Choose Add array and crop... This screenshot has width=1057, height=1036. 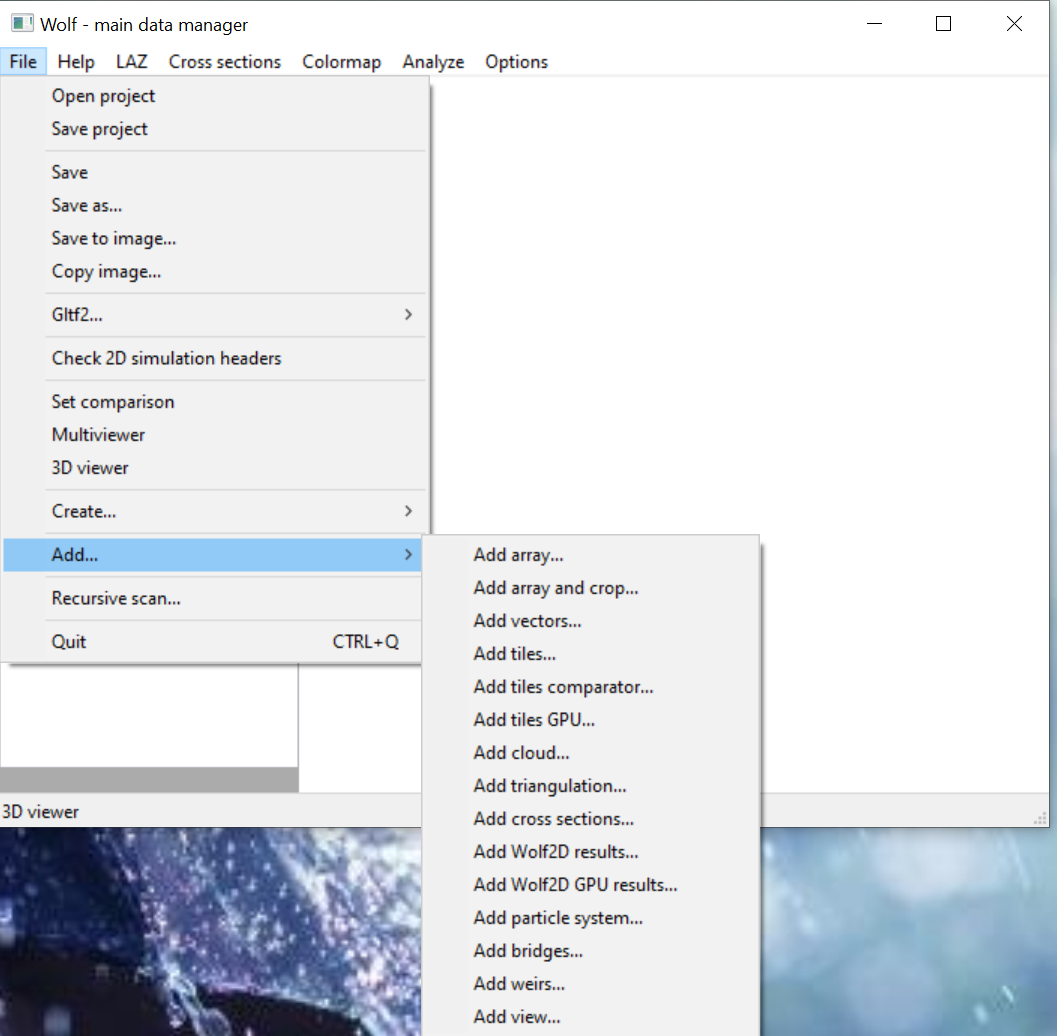click(556, 588)
